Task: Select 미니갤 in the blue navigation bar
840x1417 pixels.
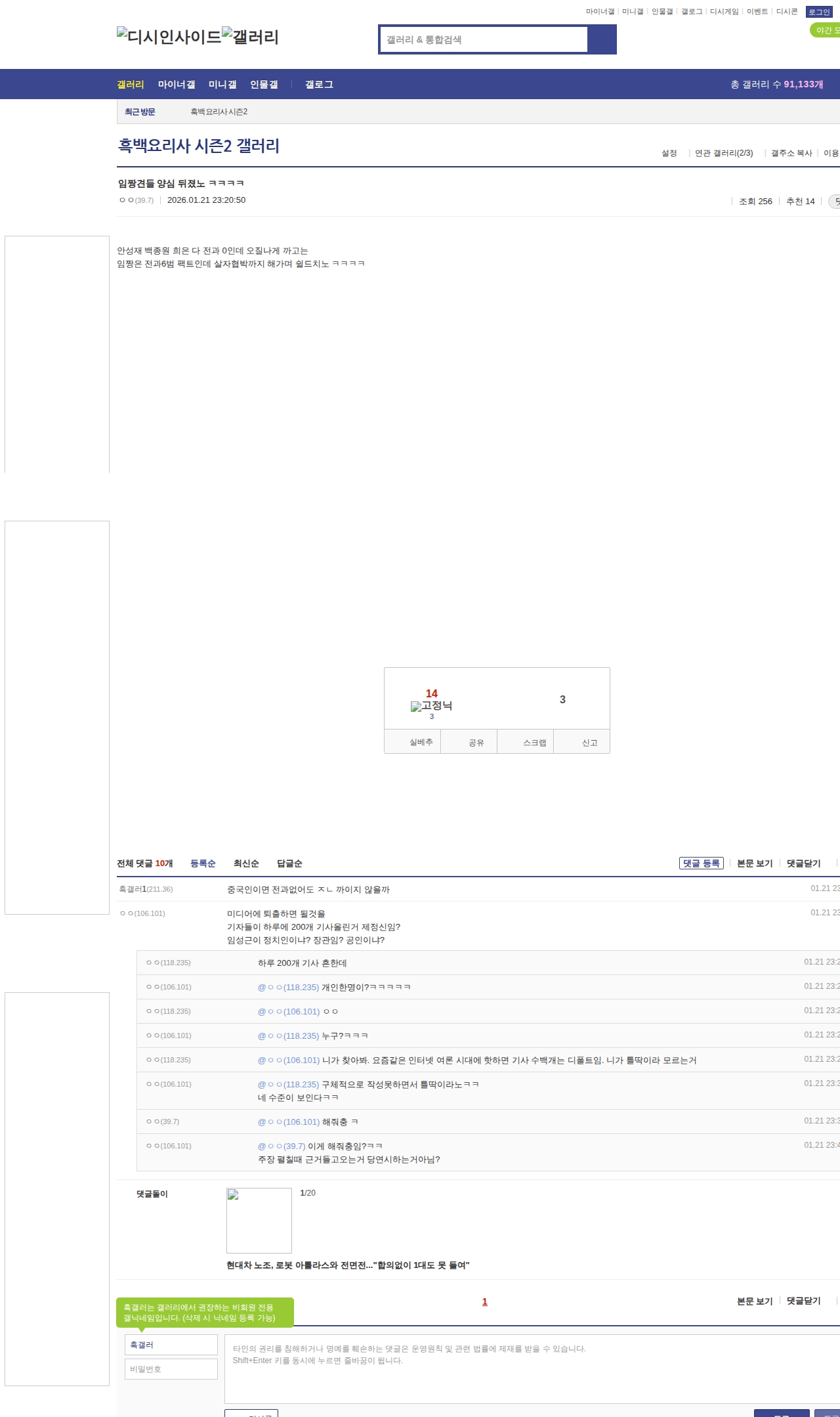Action: pos(222,84)
